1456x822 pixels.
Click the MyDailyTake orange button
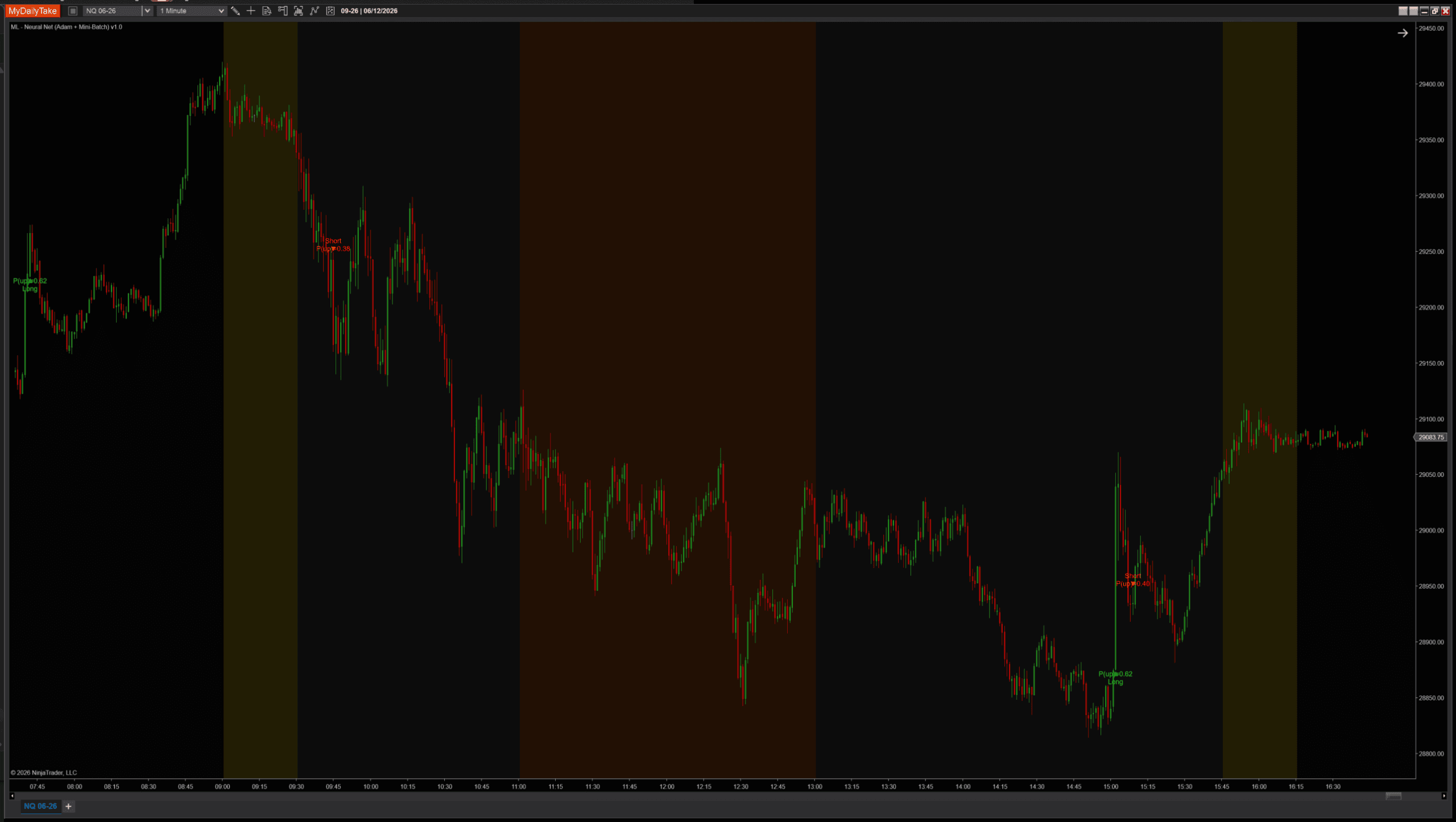click(x=32, y=11)
